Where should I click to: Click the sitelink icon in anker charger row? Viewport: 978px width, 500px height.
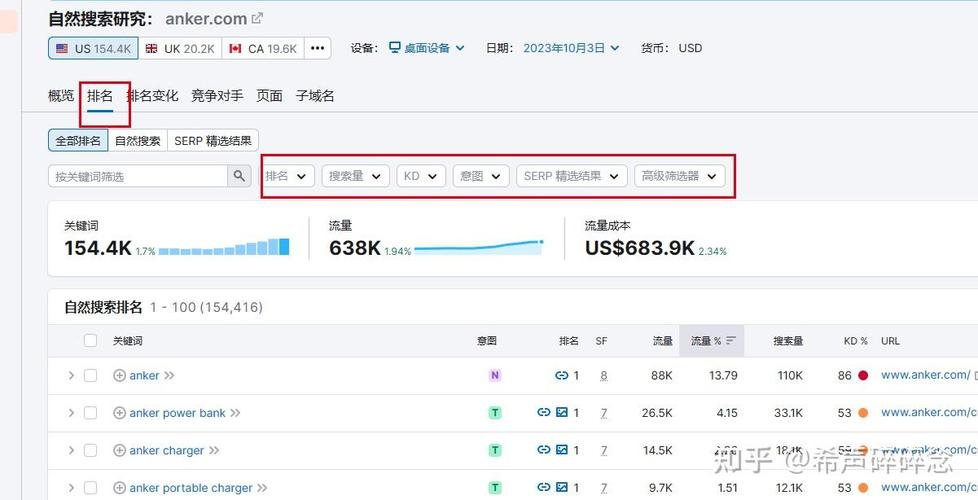pos(544,450)
